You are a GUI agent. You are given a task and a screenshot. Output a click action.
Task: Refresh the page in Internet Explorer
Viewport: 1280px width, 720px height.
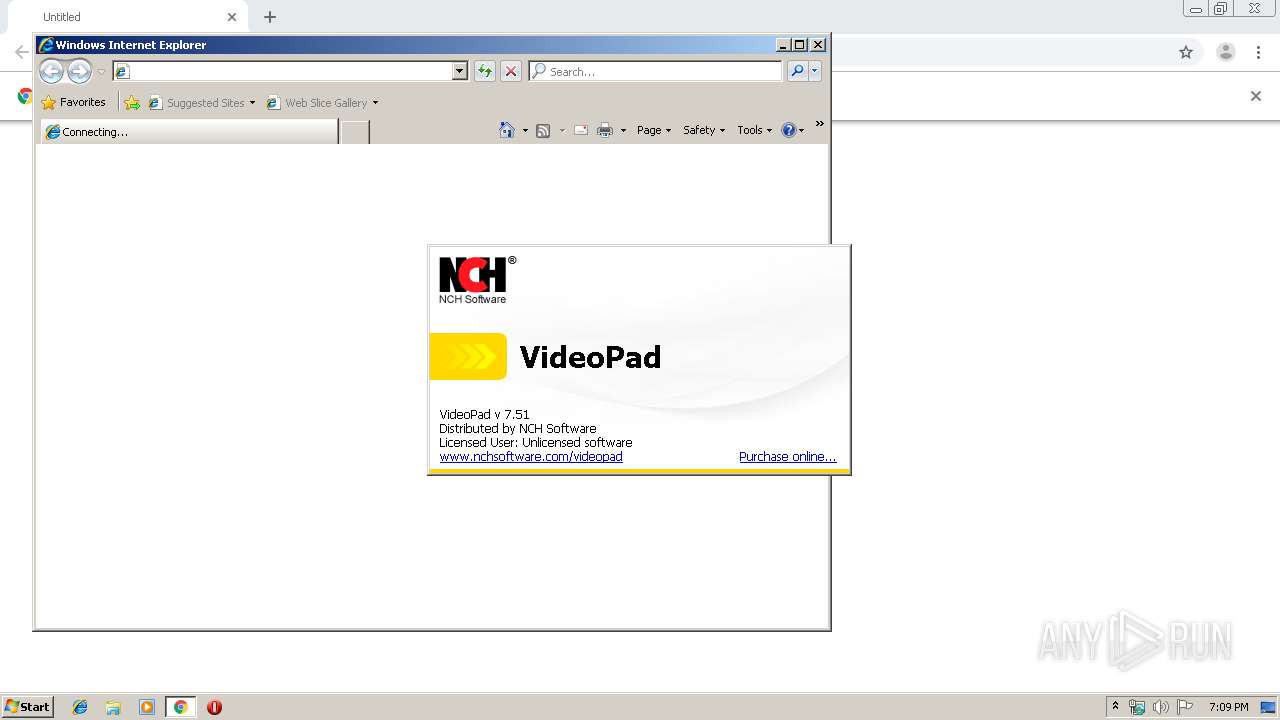click(x=485, y=71)
